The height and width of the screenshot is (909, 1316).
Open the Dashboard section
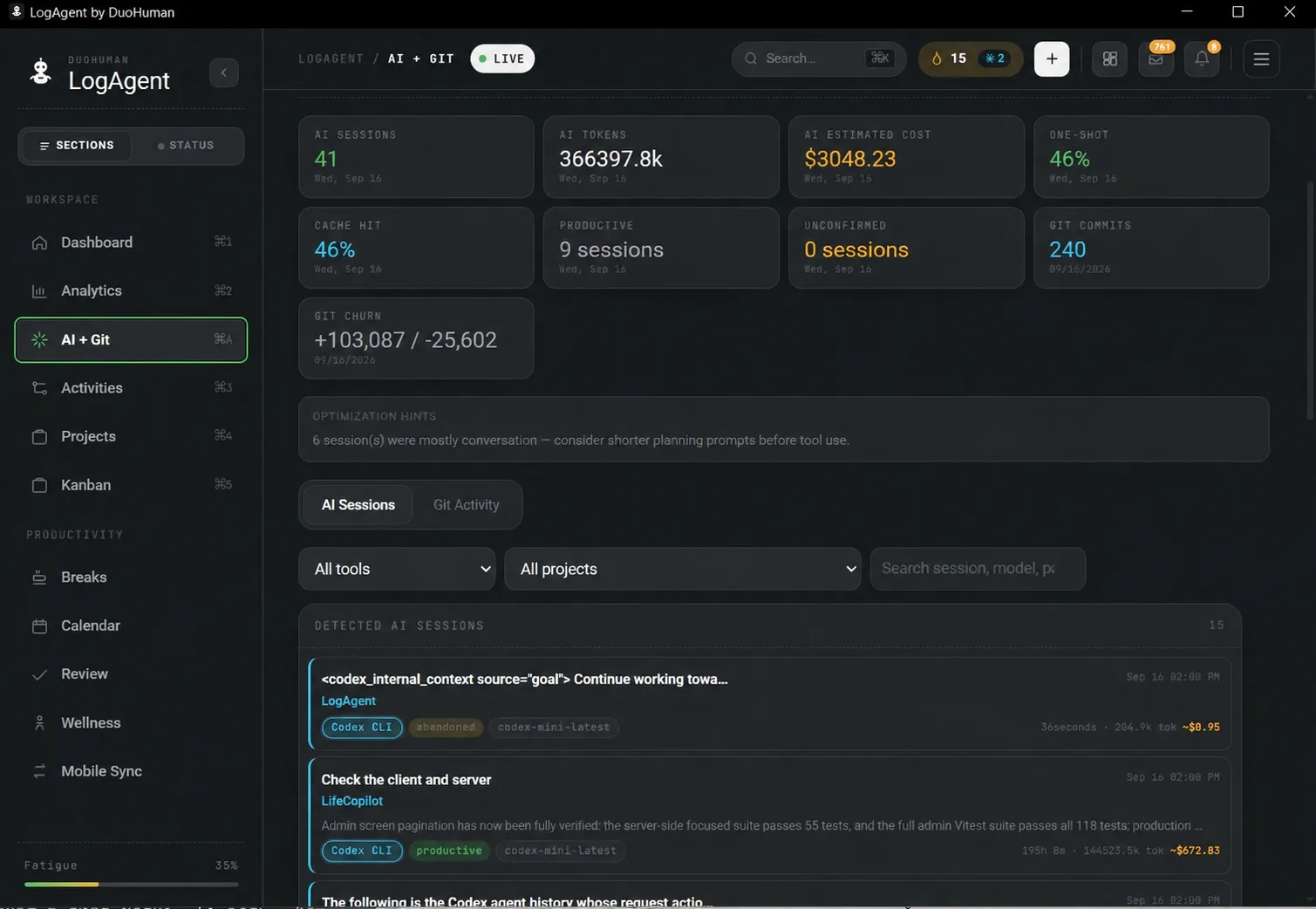pos(131,243)
